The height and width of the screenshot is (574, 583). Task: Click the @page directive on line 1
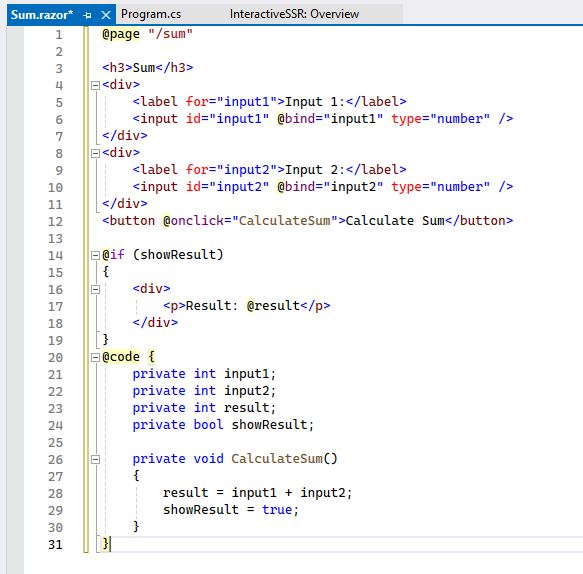[x=121, y=34]
